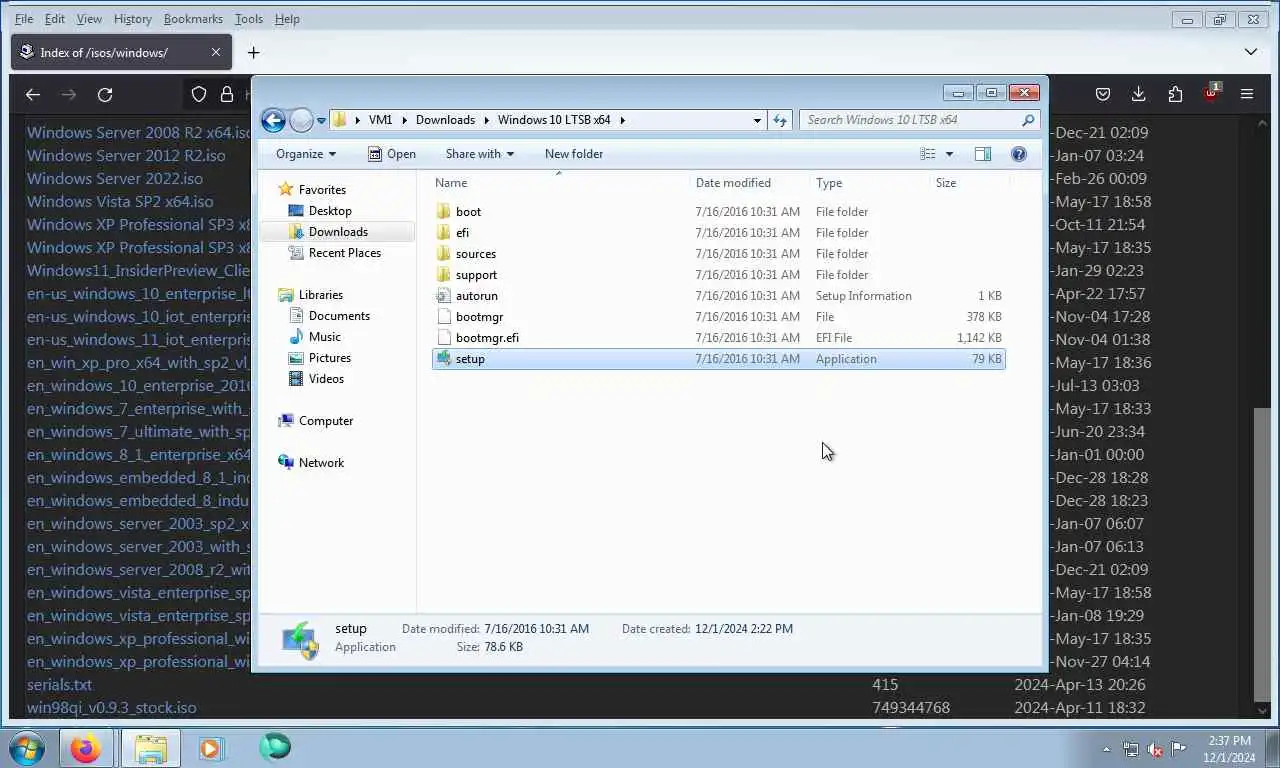
Task: Open Firefox extensions button
Action: click(1175, 94)
